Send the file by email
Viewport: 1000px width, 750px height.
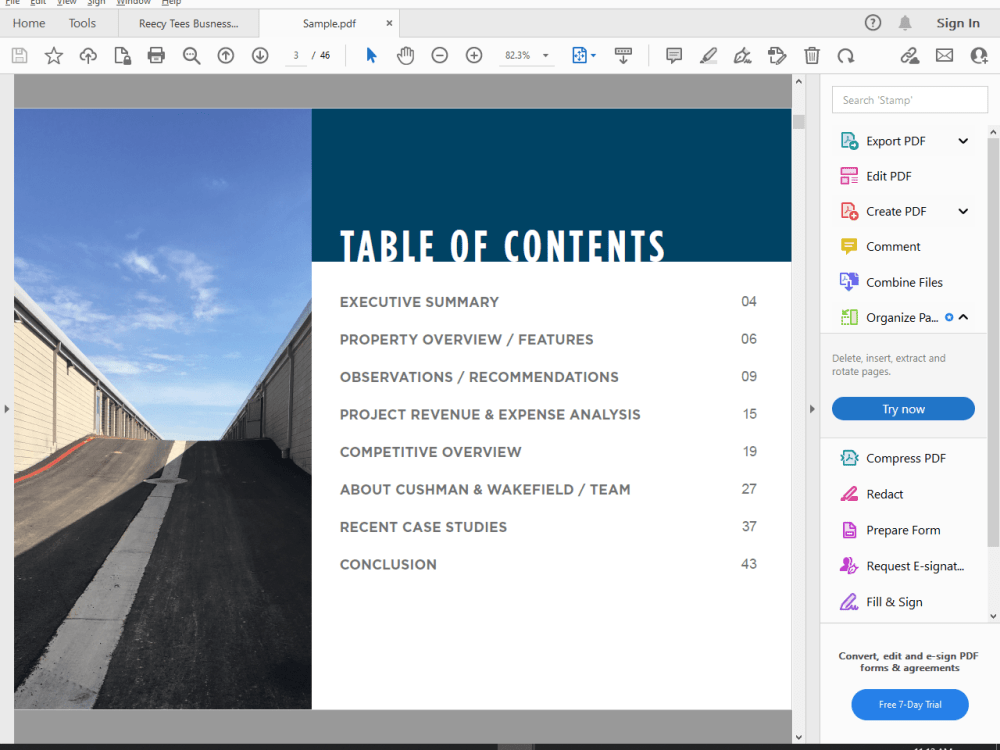click(945, 55)
